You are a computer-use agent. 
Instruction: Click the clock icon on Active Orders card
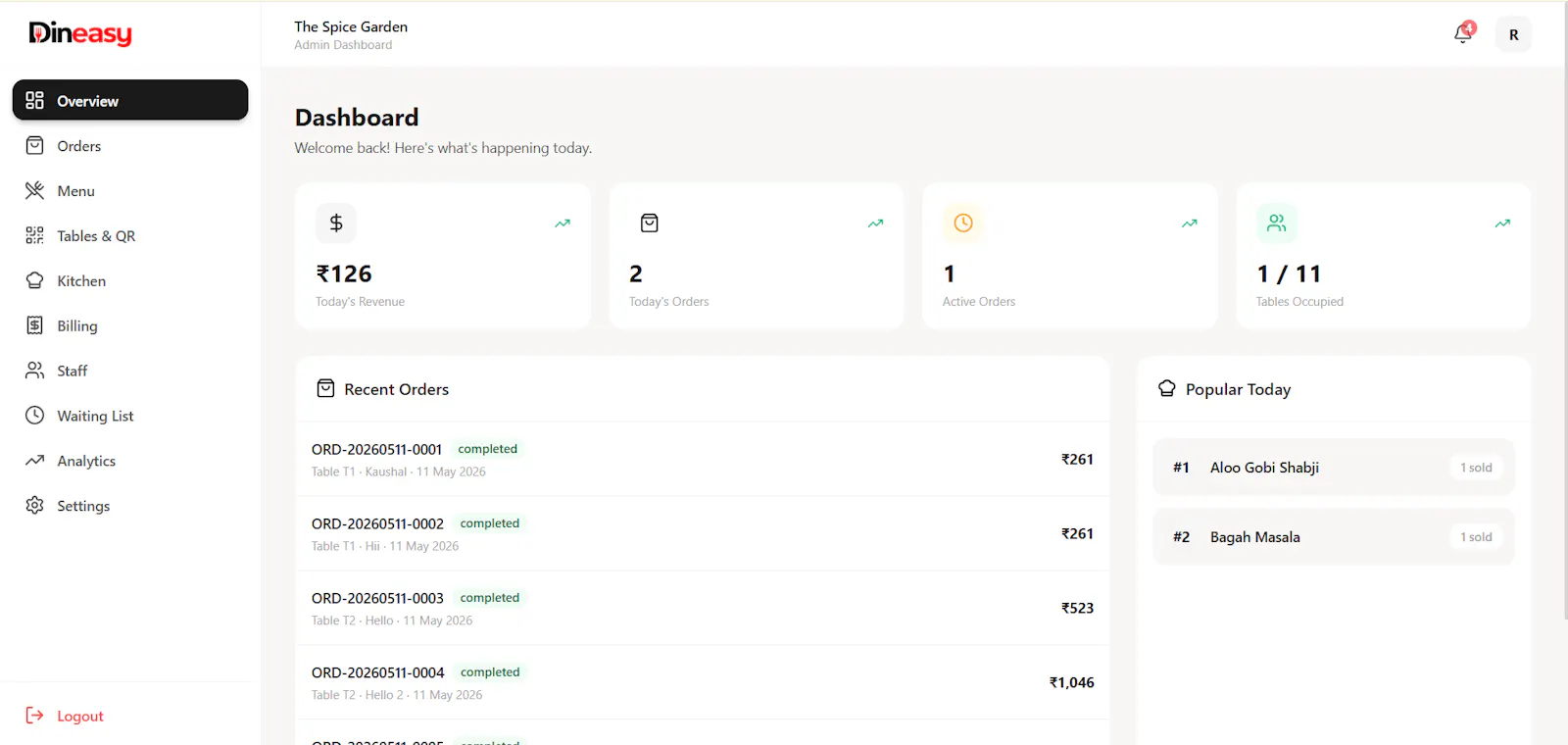click(963, 223)
